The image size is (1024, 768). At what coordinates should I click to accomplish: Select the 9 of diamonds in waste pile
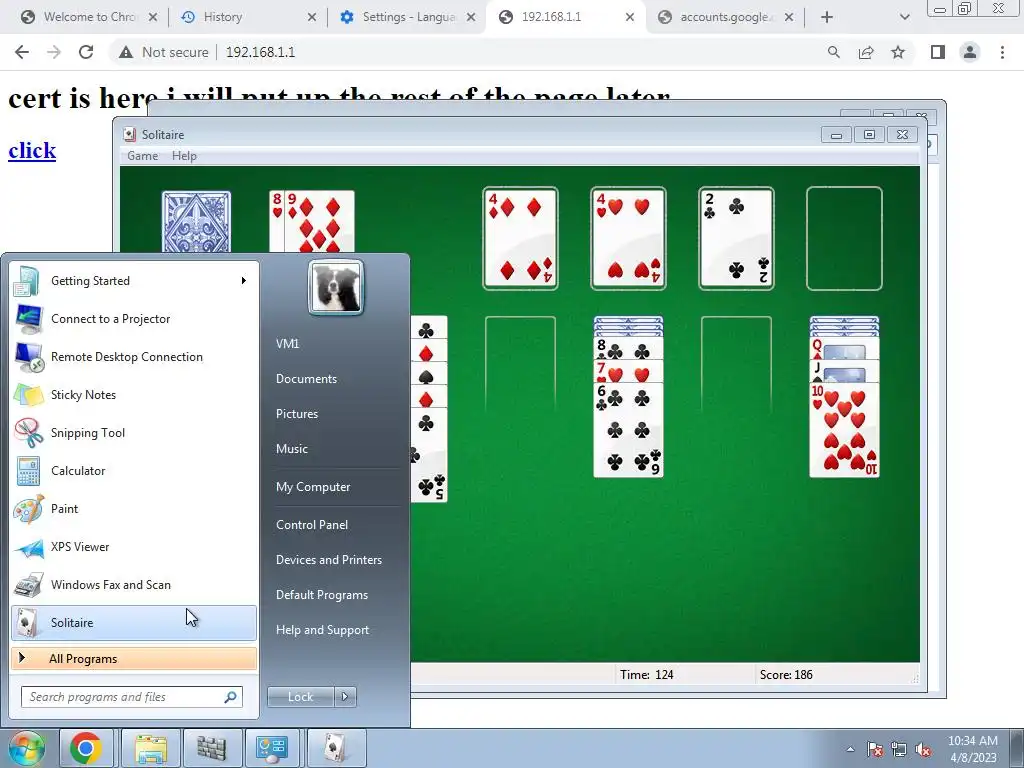(x=321, y=222)
